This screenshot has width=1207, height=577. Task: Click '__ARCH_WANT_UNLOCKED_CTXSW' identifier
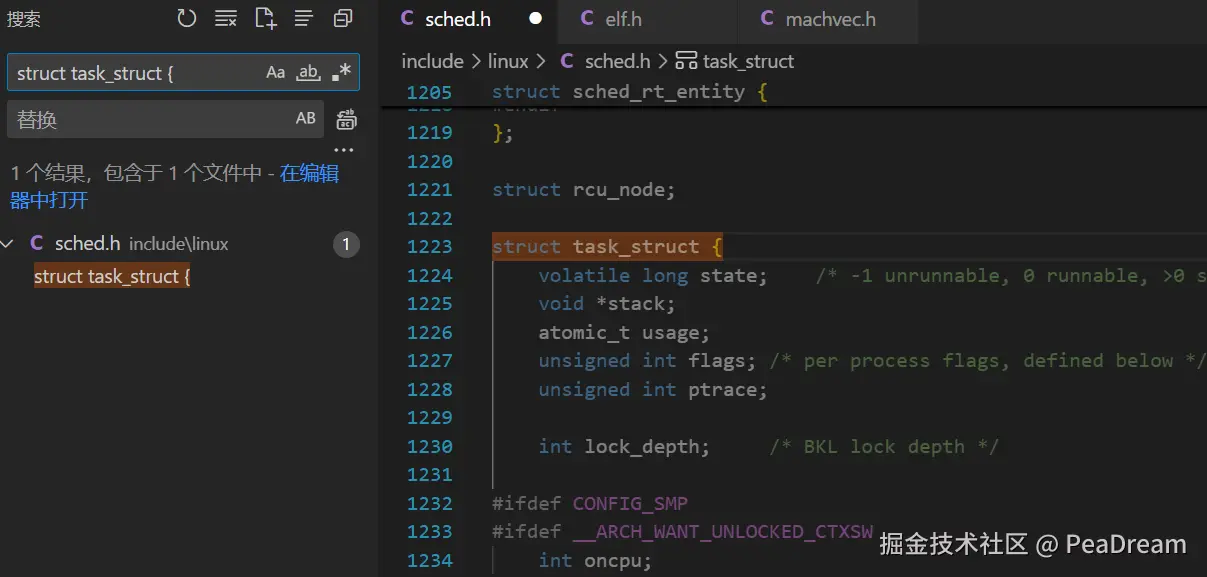pos(723,532)
